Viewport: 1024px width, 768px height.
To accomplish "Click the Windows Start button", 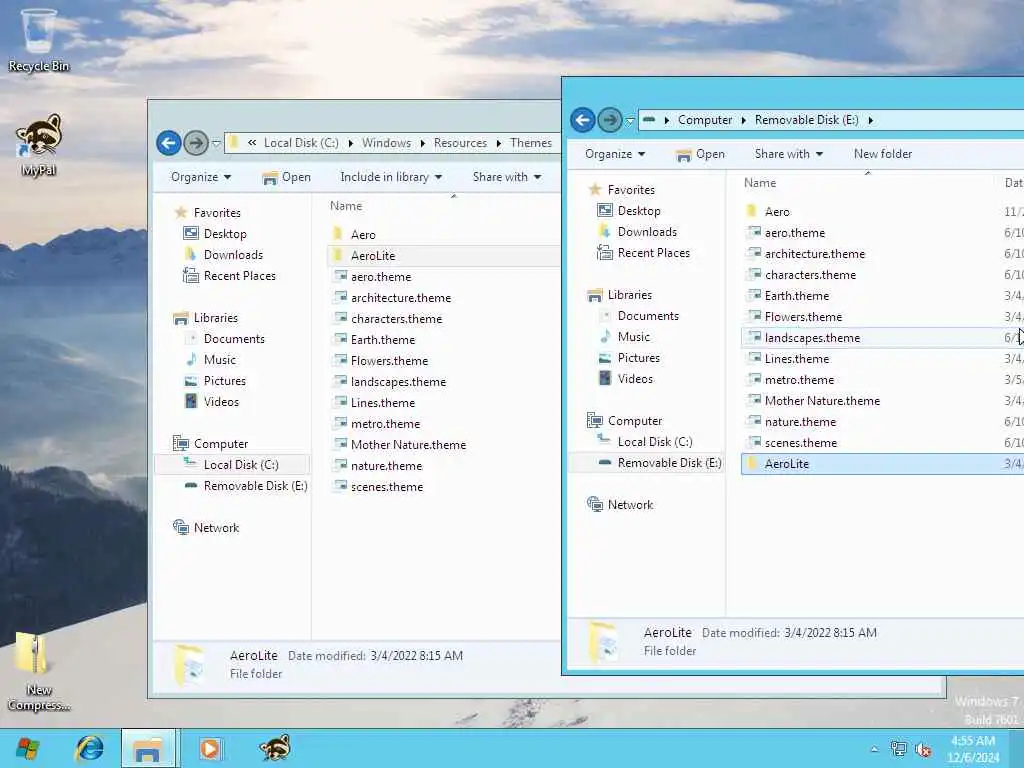I will pos(28,748).
